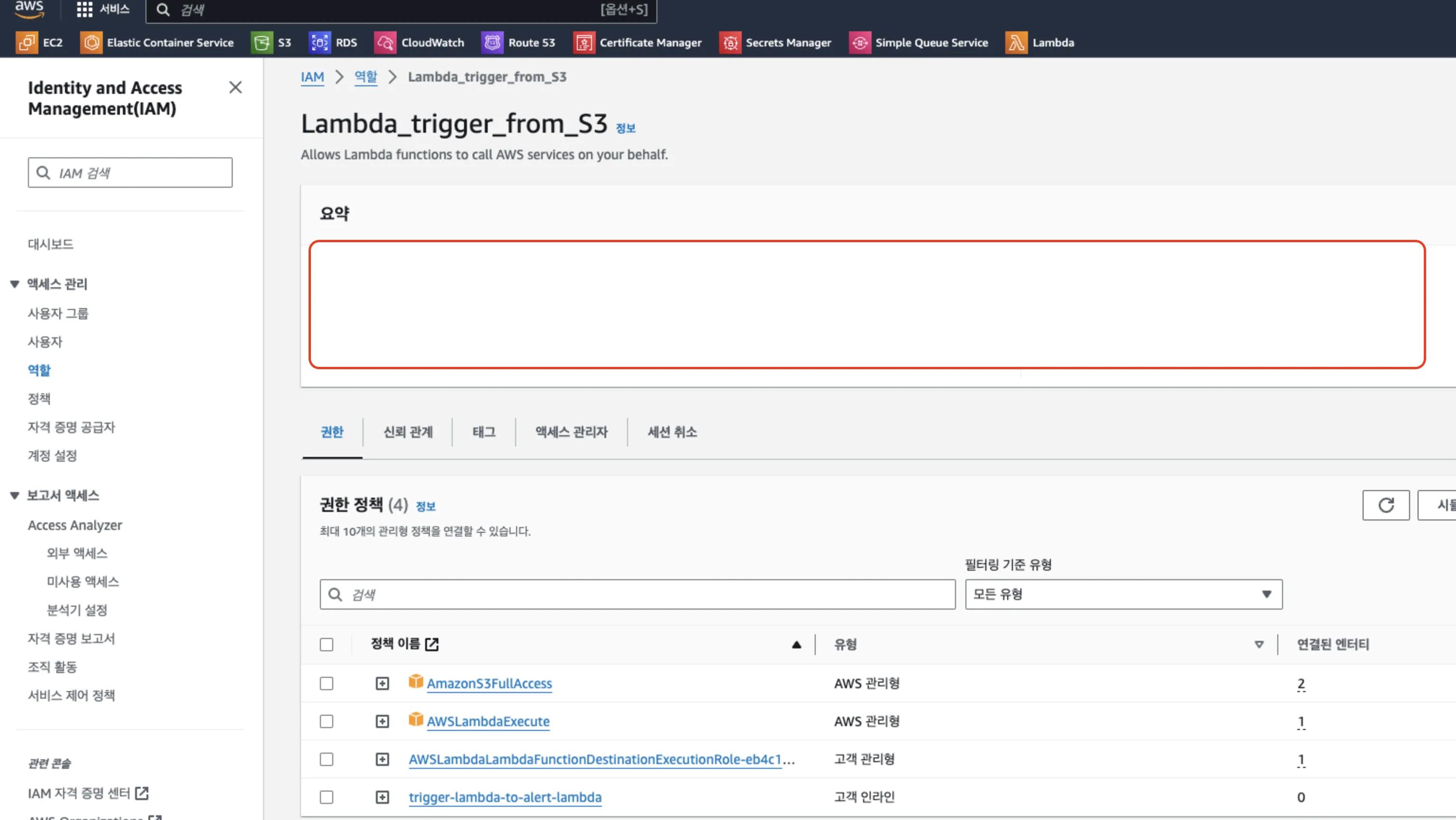Click the RDS service icon
Image resolution: width=1456 pixels, height=820 pixels.
pyautogui.click(x=320, y=42)
